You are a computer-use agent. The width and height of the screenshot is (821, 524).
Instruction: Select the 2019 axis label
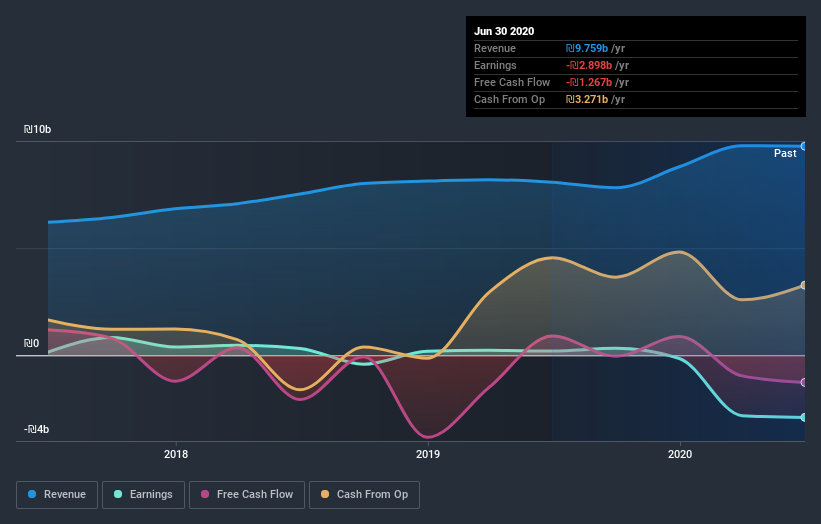tap(428, 454)
